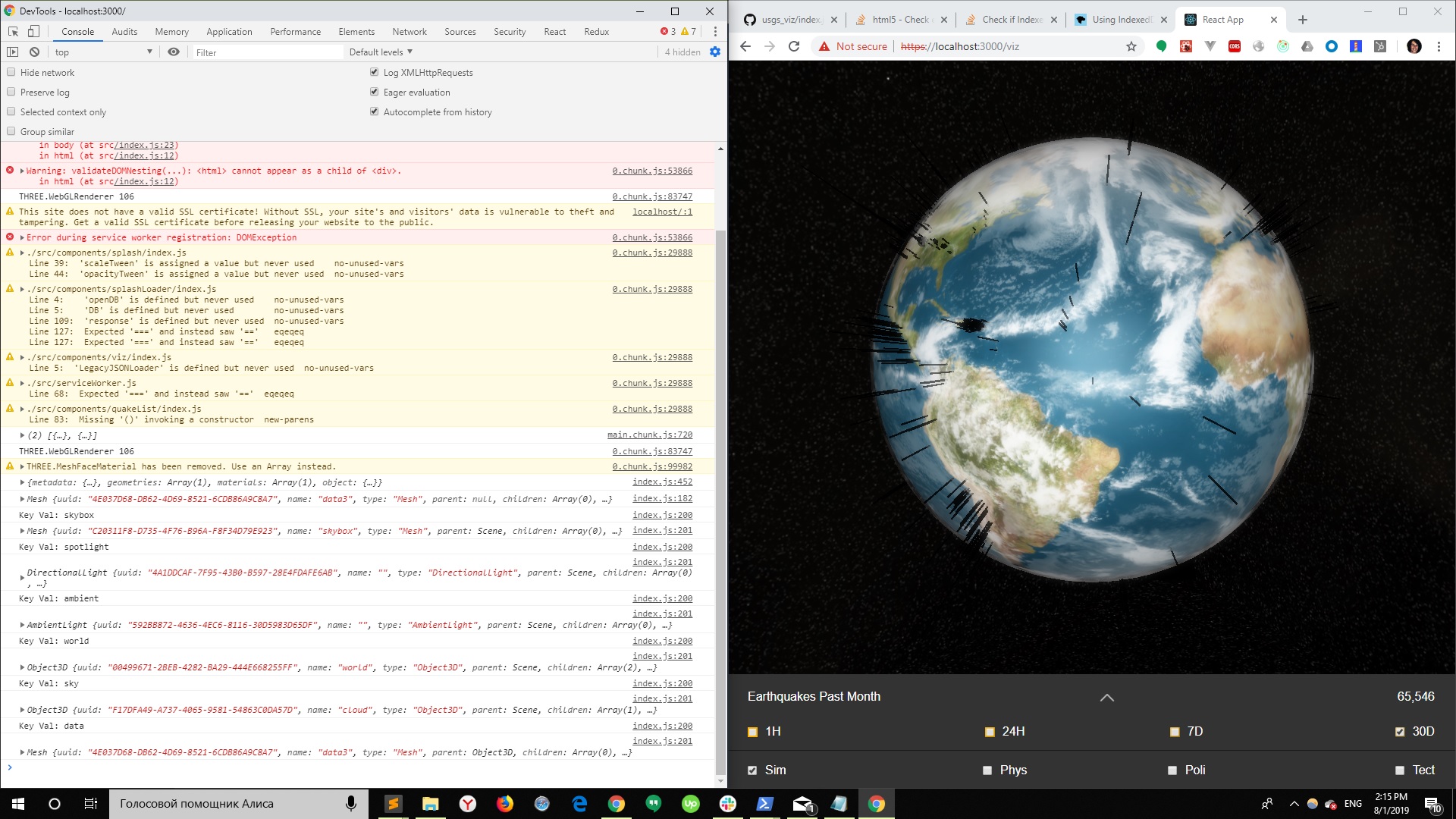Open the console settings gear icon
Screen dimensions: 1456x819
[714, 52]
